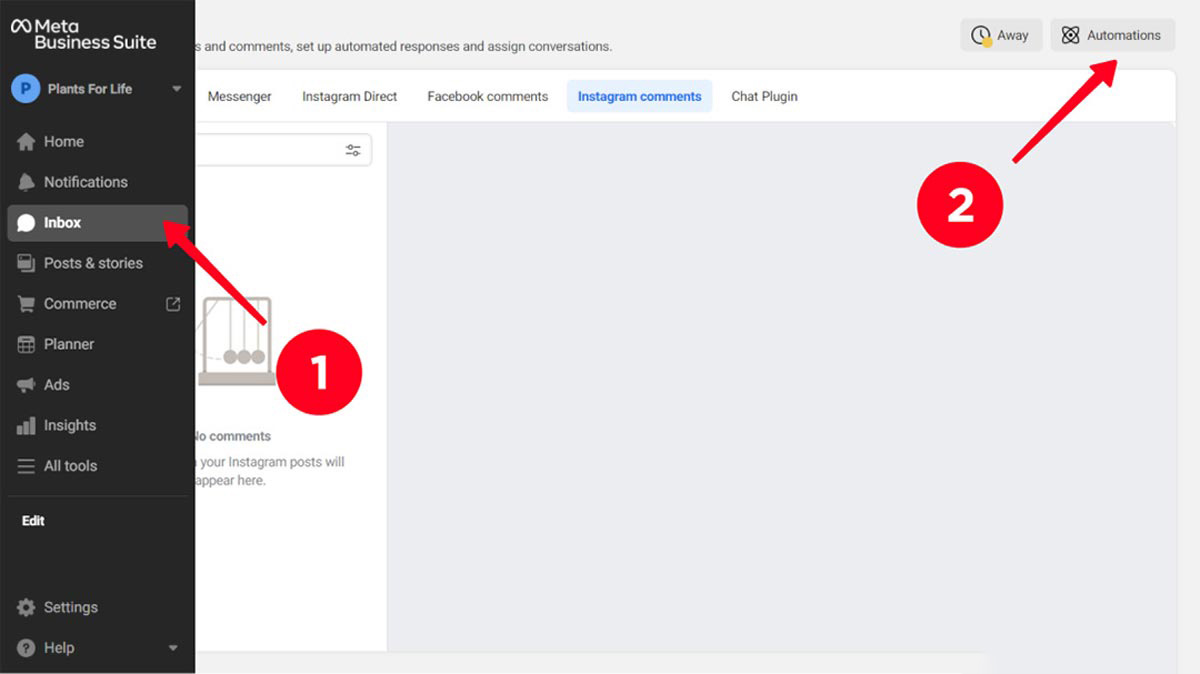Click the Automations button

(1111, 35)
